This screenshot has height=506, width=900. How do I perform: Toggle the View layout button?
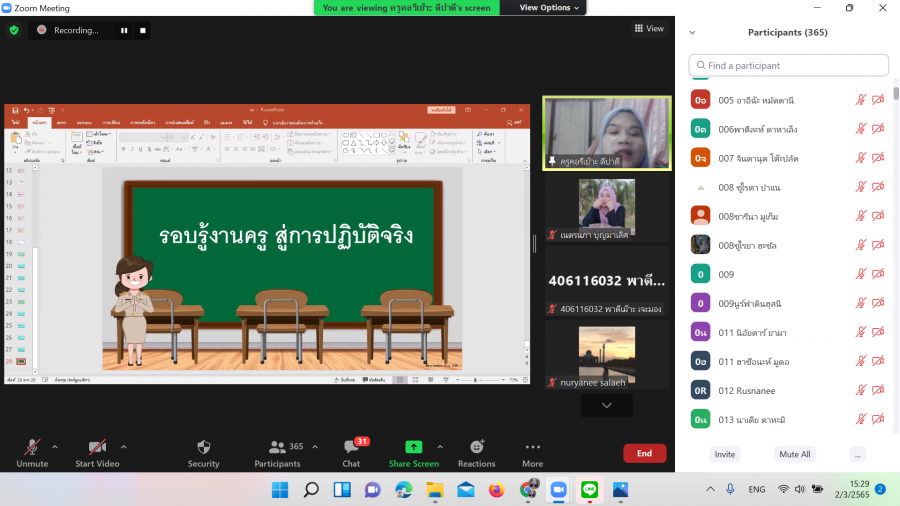click(x=649, y=29)
